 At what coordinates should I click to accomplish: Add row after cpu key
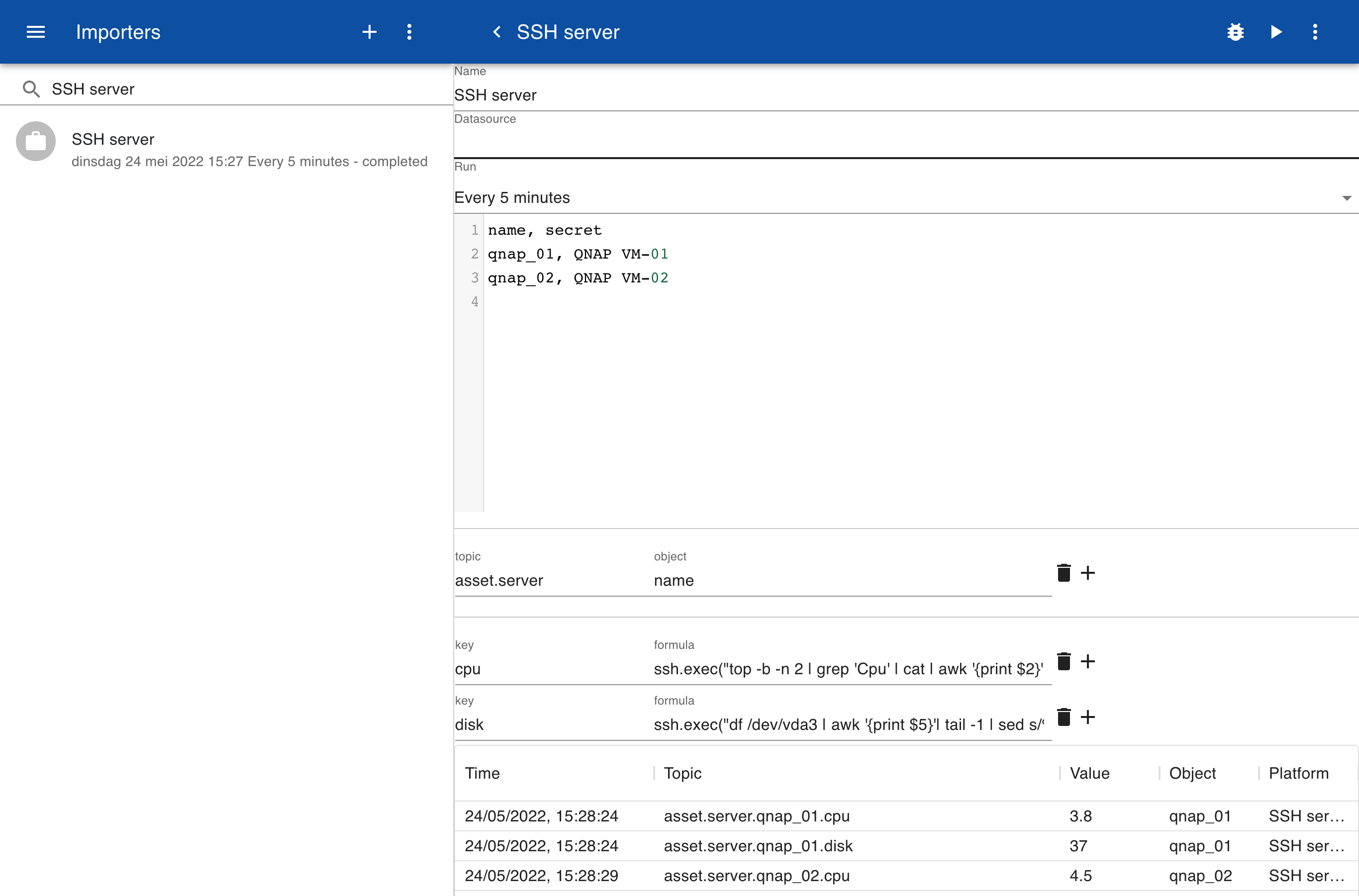click(1088, 661)
